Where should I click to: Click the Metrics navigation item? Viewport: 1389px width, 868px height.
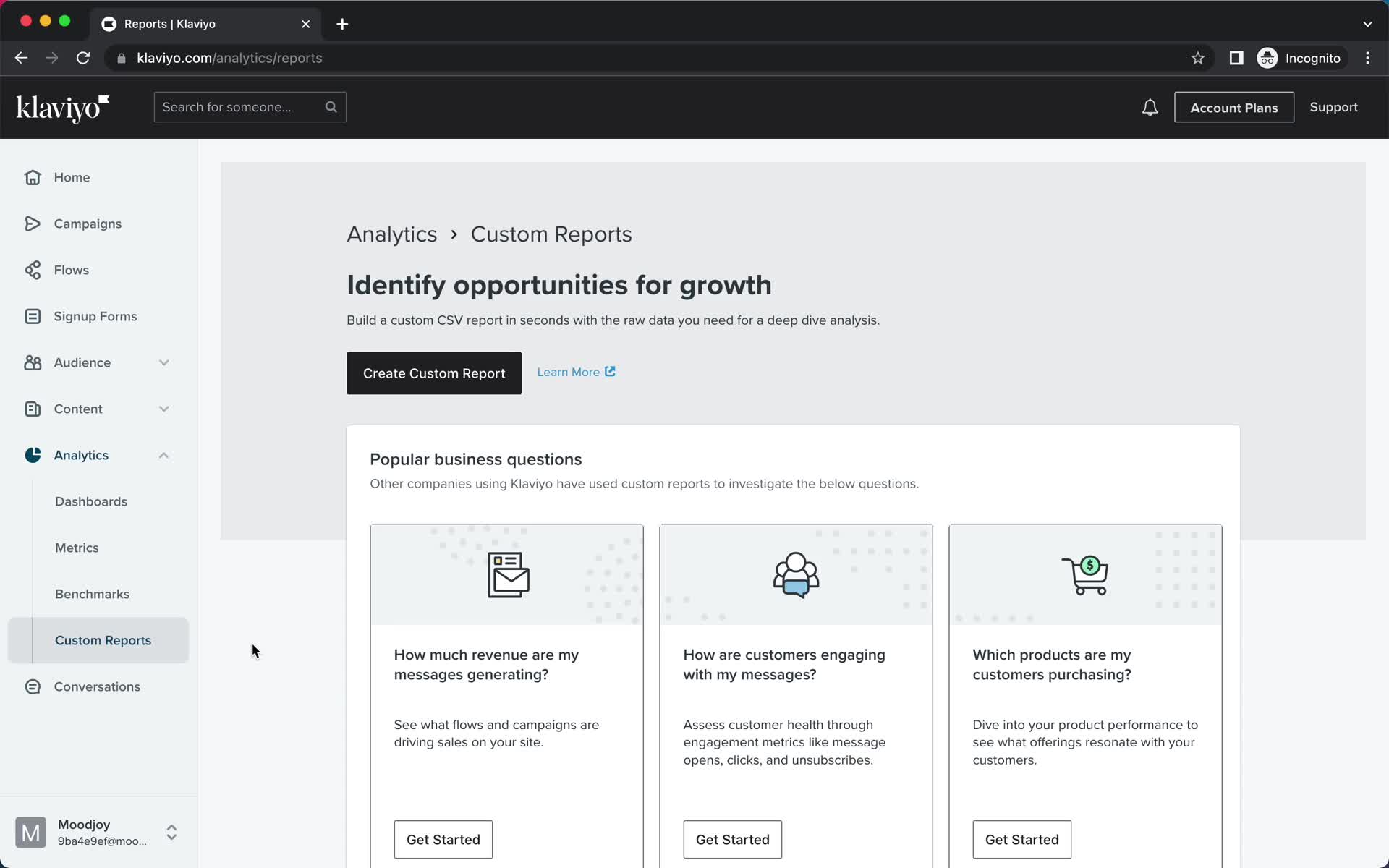tap(77, 547)
